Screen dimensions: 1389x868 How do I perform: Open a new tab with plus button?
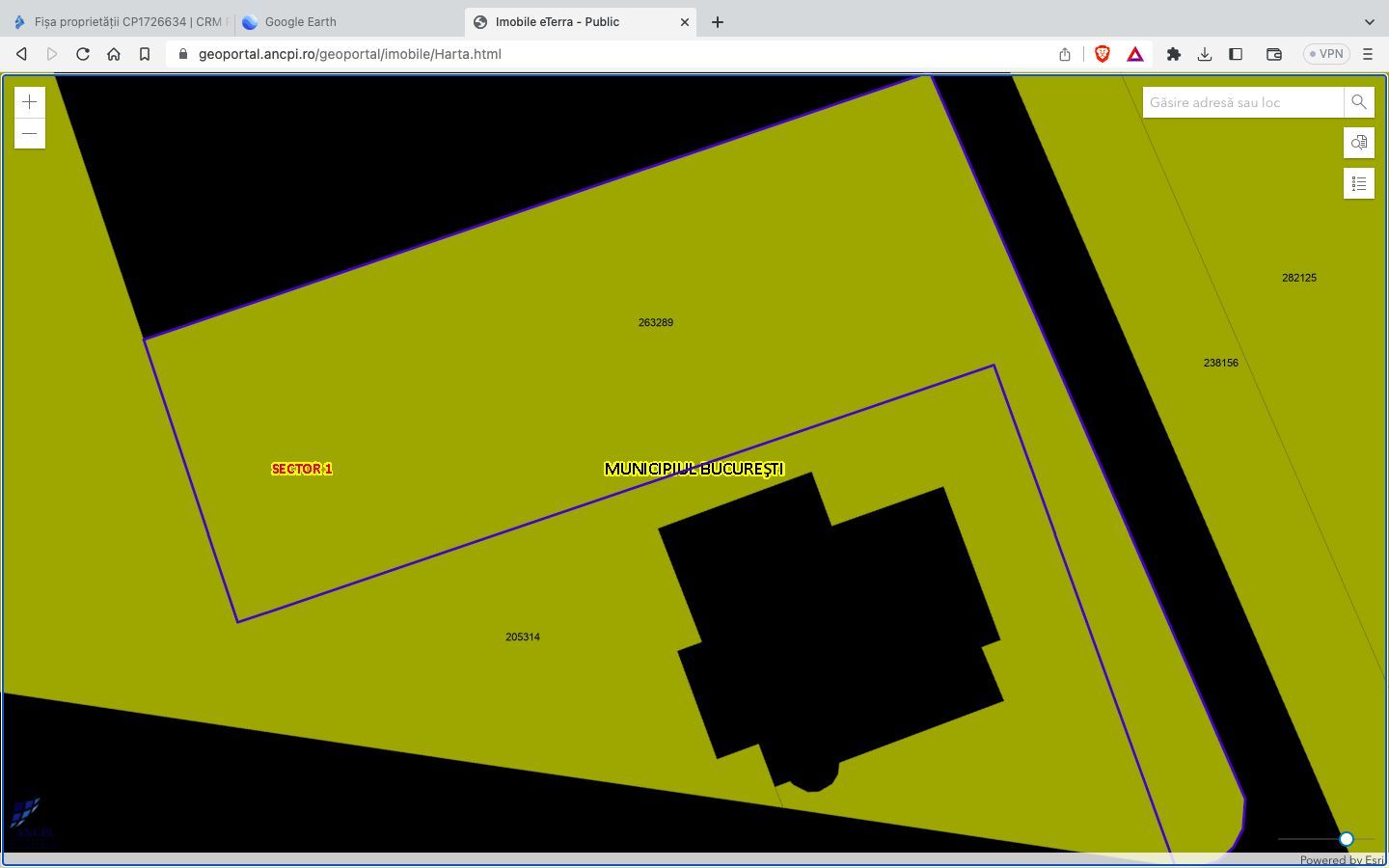tap(718, 22)
